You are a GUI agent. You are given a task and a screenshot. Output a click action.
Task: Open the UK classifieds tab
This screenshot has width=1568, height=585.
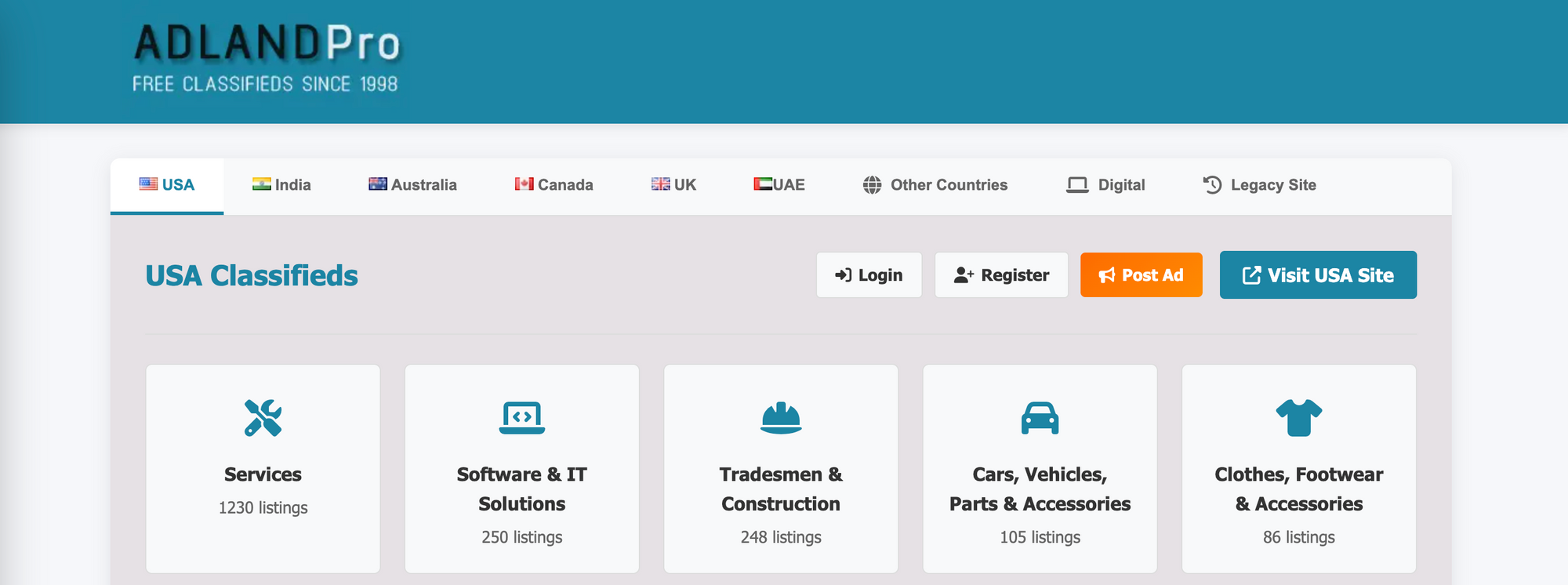[673, 185]
